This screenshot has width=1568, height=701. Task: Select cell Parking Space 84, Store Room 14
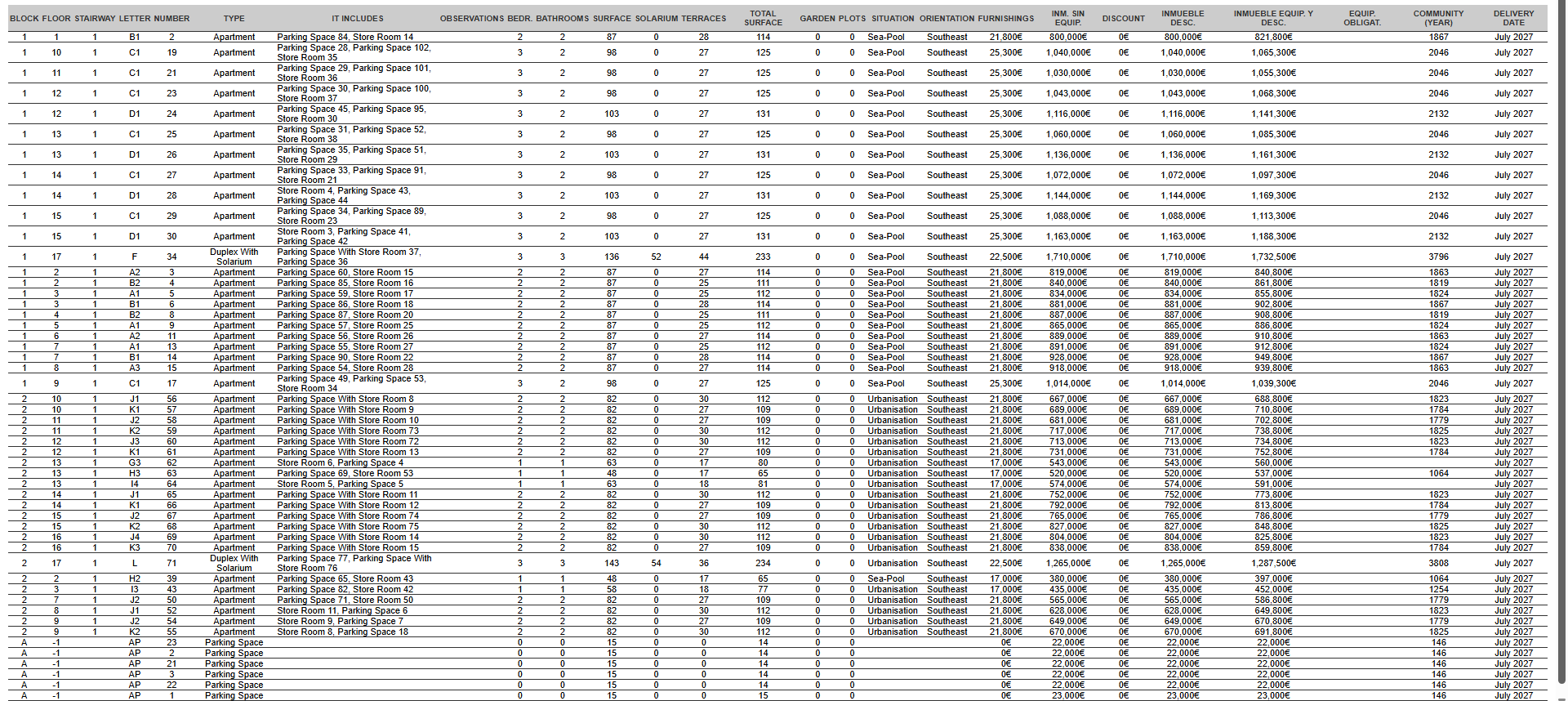pos(345,37)
